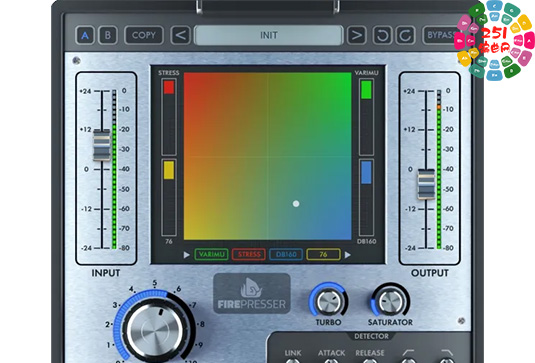The image size is (535, 363).
Task: Click the high-pass filter shape icon
Action: 408,352
